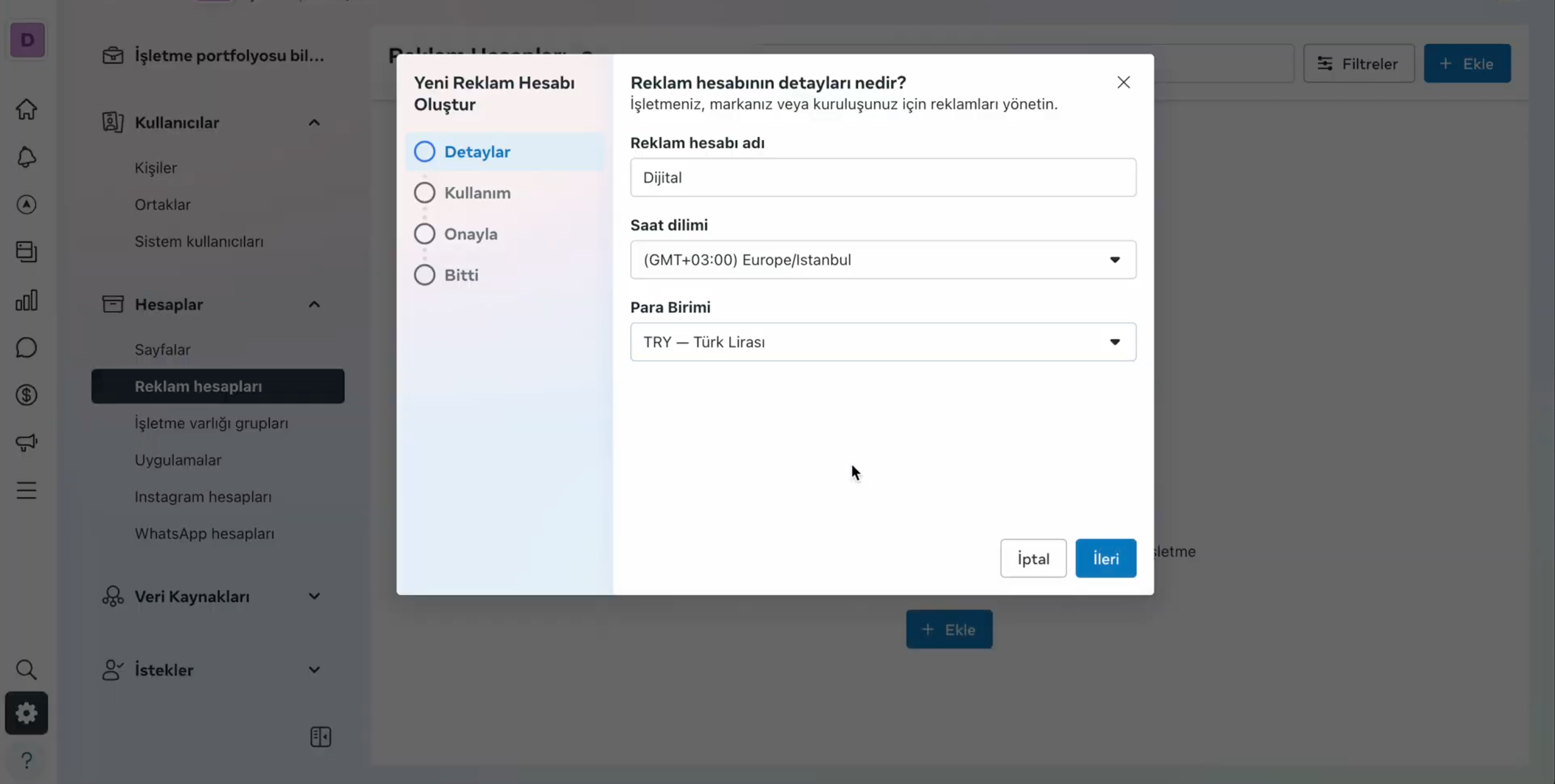This screenshot has width=1555, height=784.
Task: Click the İptal button
Action: pos(1033,558)
